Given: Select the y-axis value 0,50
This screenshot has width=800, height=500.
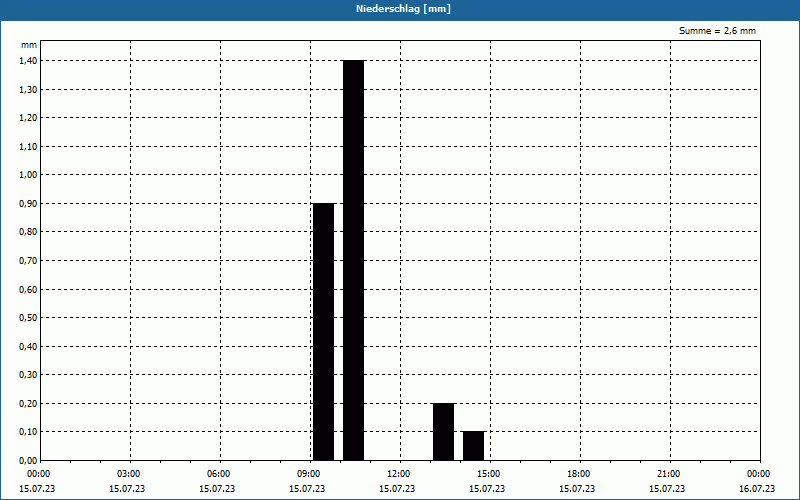Looking at the screenshot, I should (28, 318).
